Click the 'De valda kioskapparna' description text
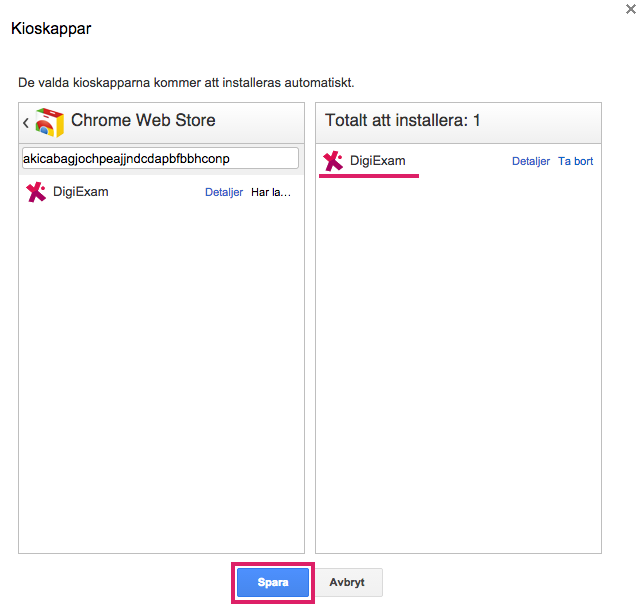 point(186,83)
